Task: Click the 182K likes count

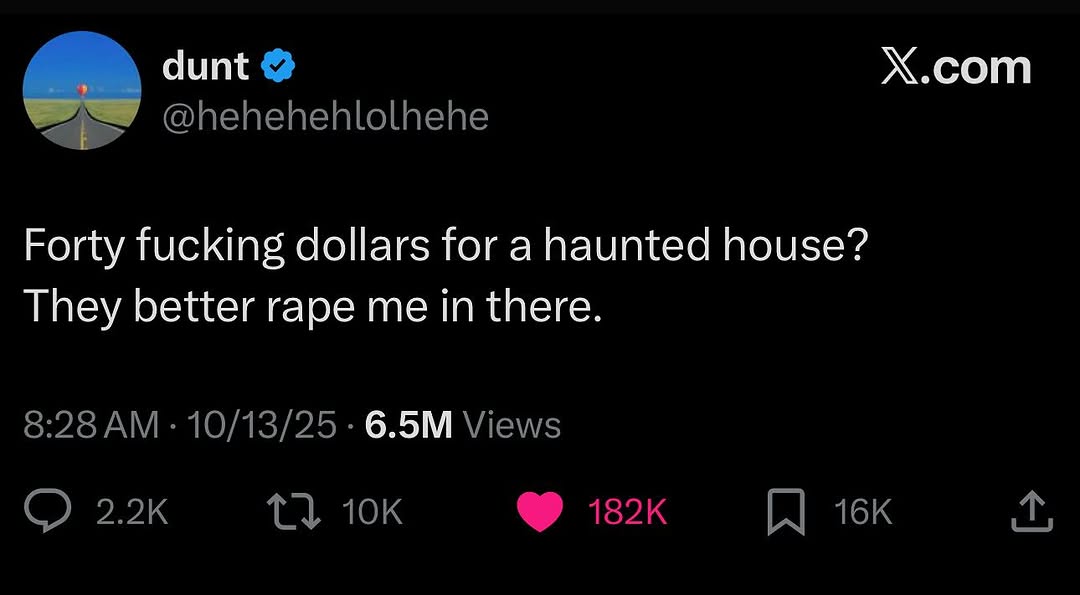Action: point(628,513)
